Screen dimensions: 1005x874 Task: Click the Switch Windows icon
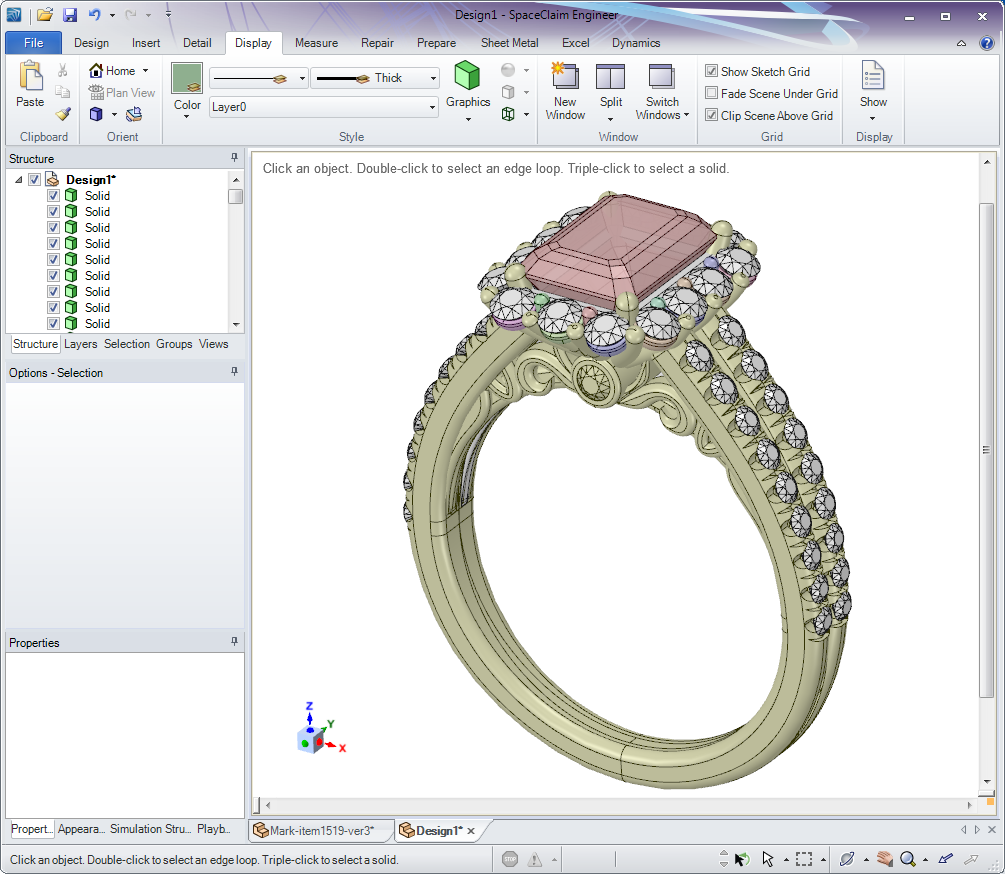(x=661, y=77)
